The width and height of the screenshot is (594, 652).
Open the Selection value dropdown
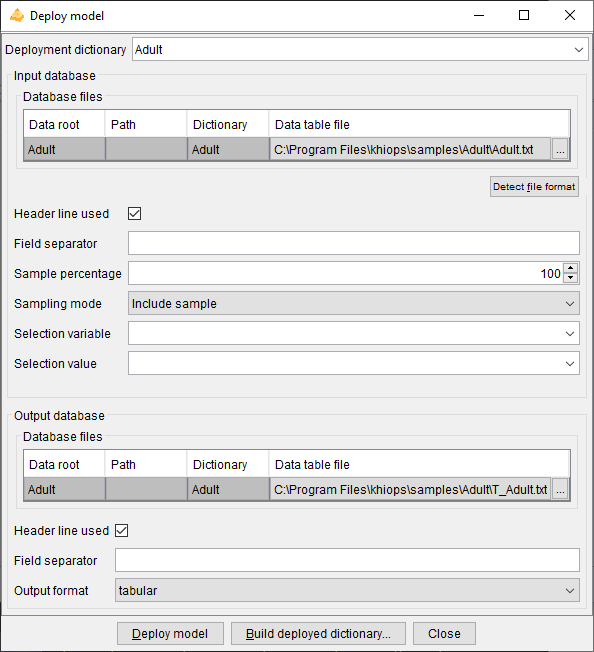pos(354,363)
